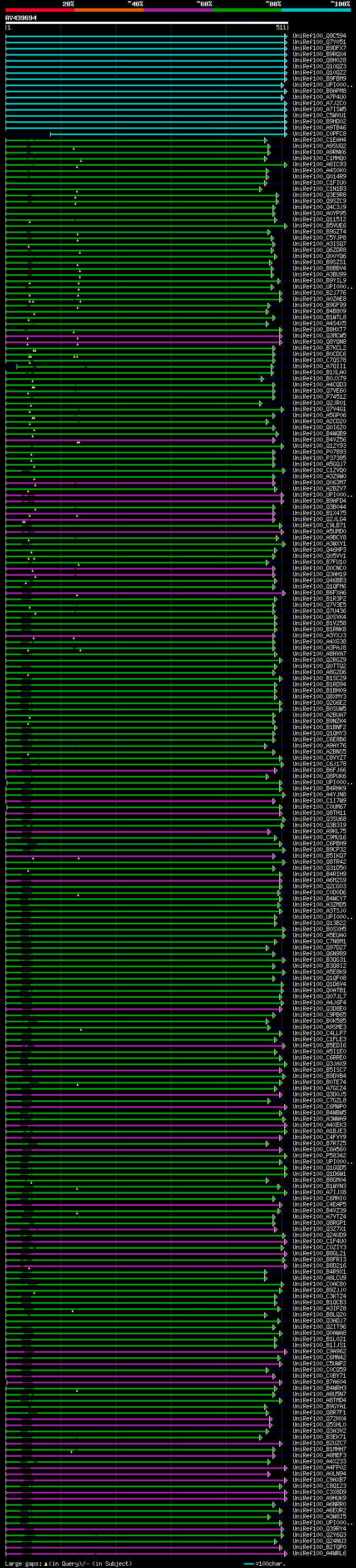This screenshot has height=1568, width=356.
Task: Select hit UniRef100_A5GP06
Action: coord(319,415)
